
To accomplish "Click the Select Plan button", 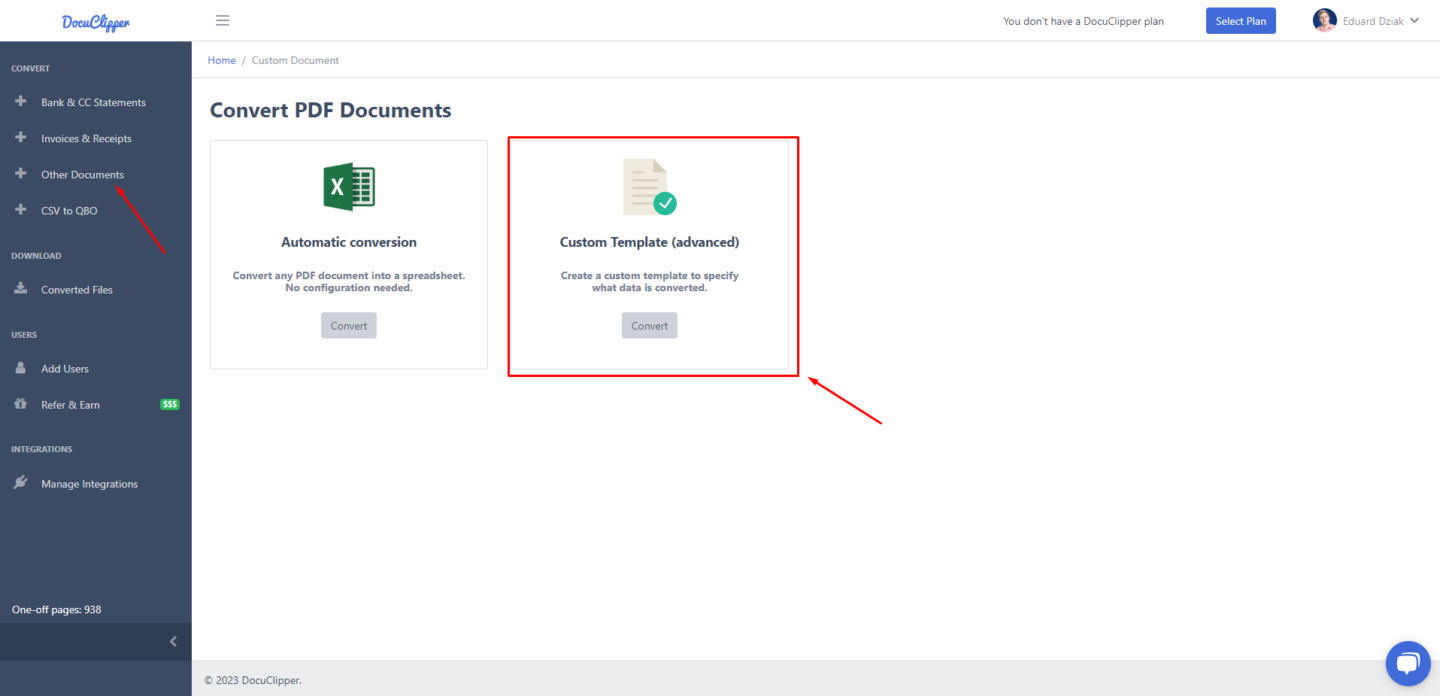I will 1241,21.
